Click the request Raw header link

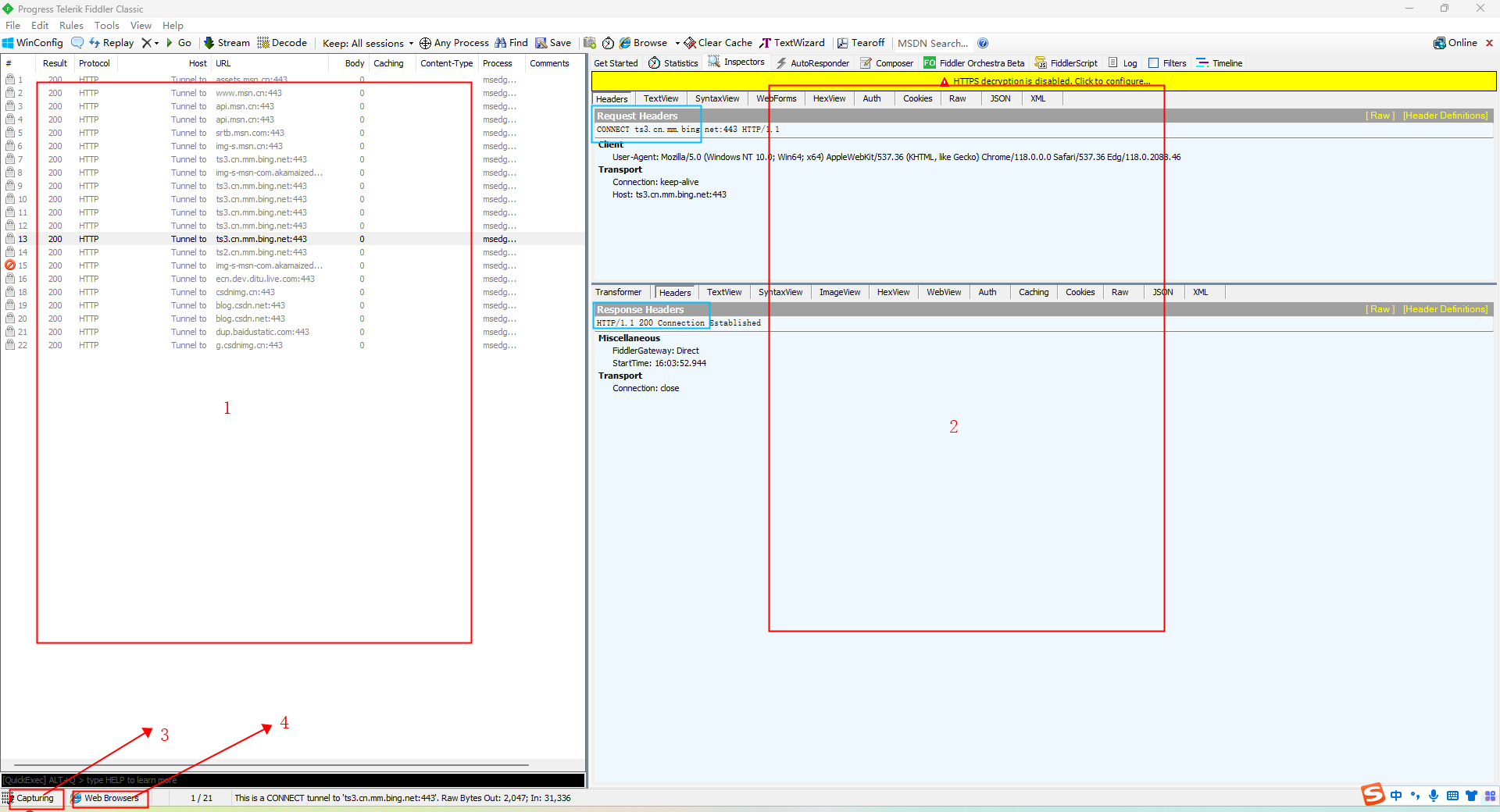point(1380,116)
